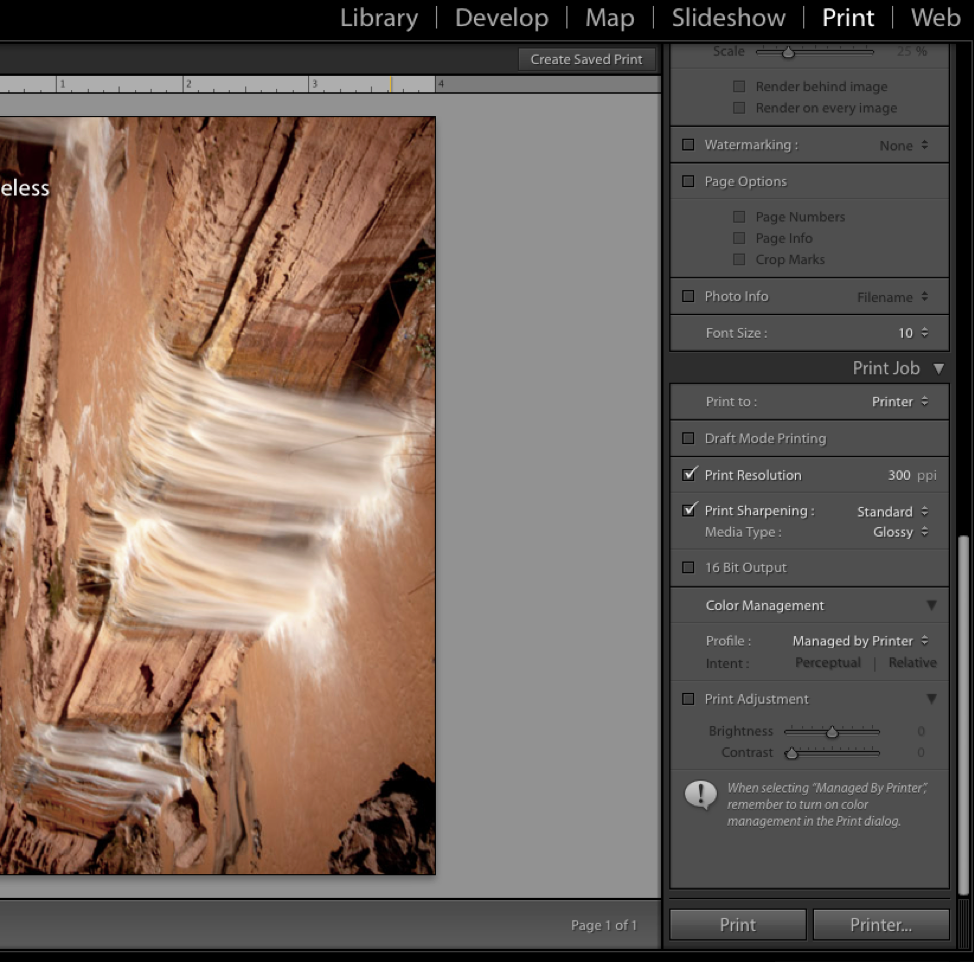Enable 16 Bit Output
This screenshot has width=974, height=962.
(x=688, y=567)
